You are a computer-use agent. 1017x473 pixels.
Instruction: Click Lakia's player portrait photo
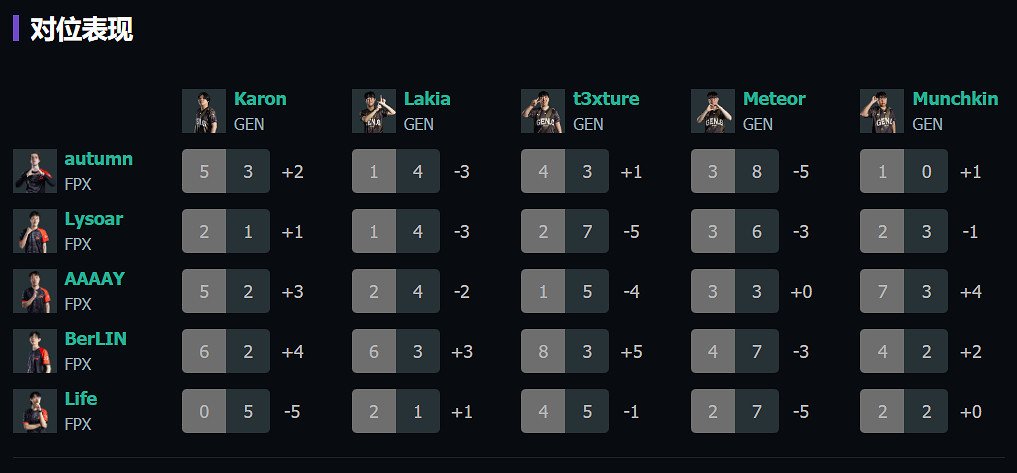(x=374, y=111)
